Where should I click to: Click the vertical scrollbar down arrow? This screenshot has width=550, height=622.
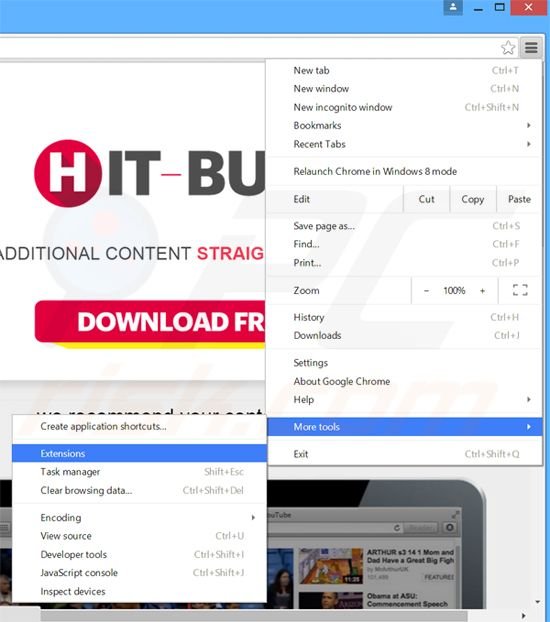tap(538, 602)
